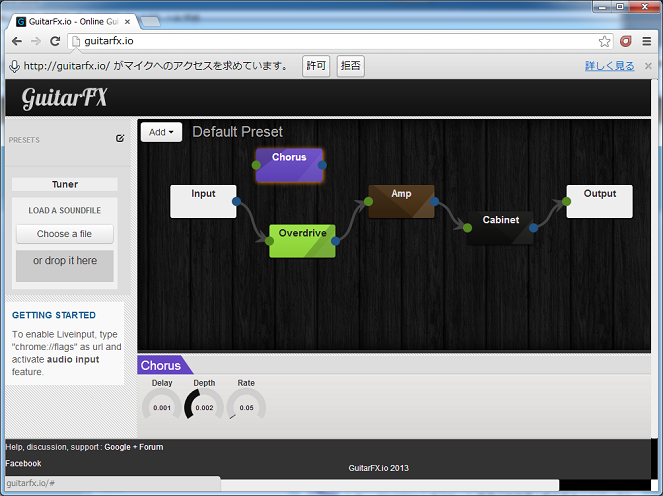Click the Rate knob showing 0.05
This screenshot has height=496, width=663.
(247, 405)
